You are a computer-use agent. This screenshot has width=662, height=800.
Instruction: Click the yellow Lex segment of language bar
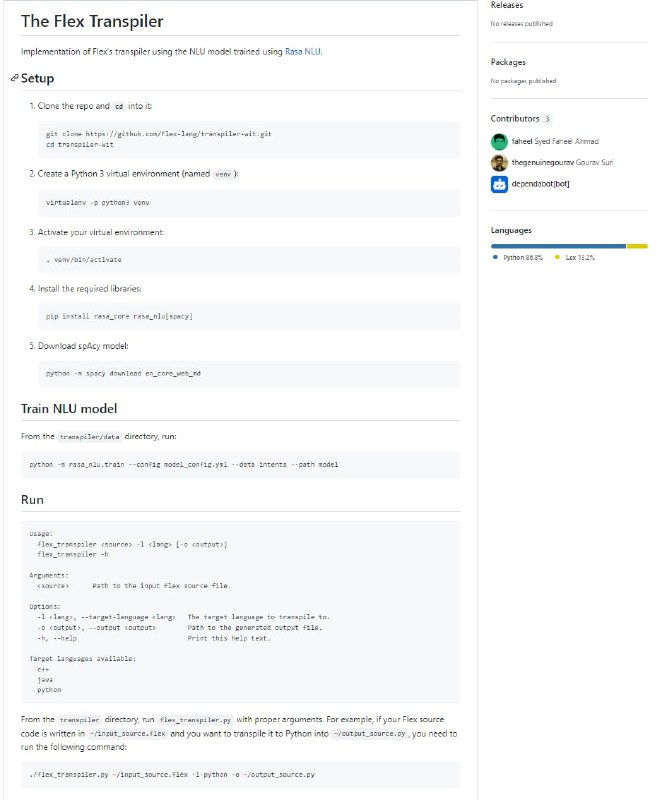click(637, 246)
